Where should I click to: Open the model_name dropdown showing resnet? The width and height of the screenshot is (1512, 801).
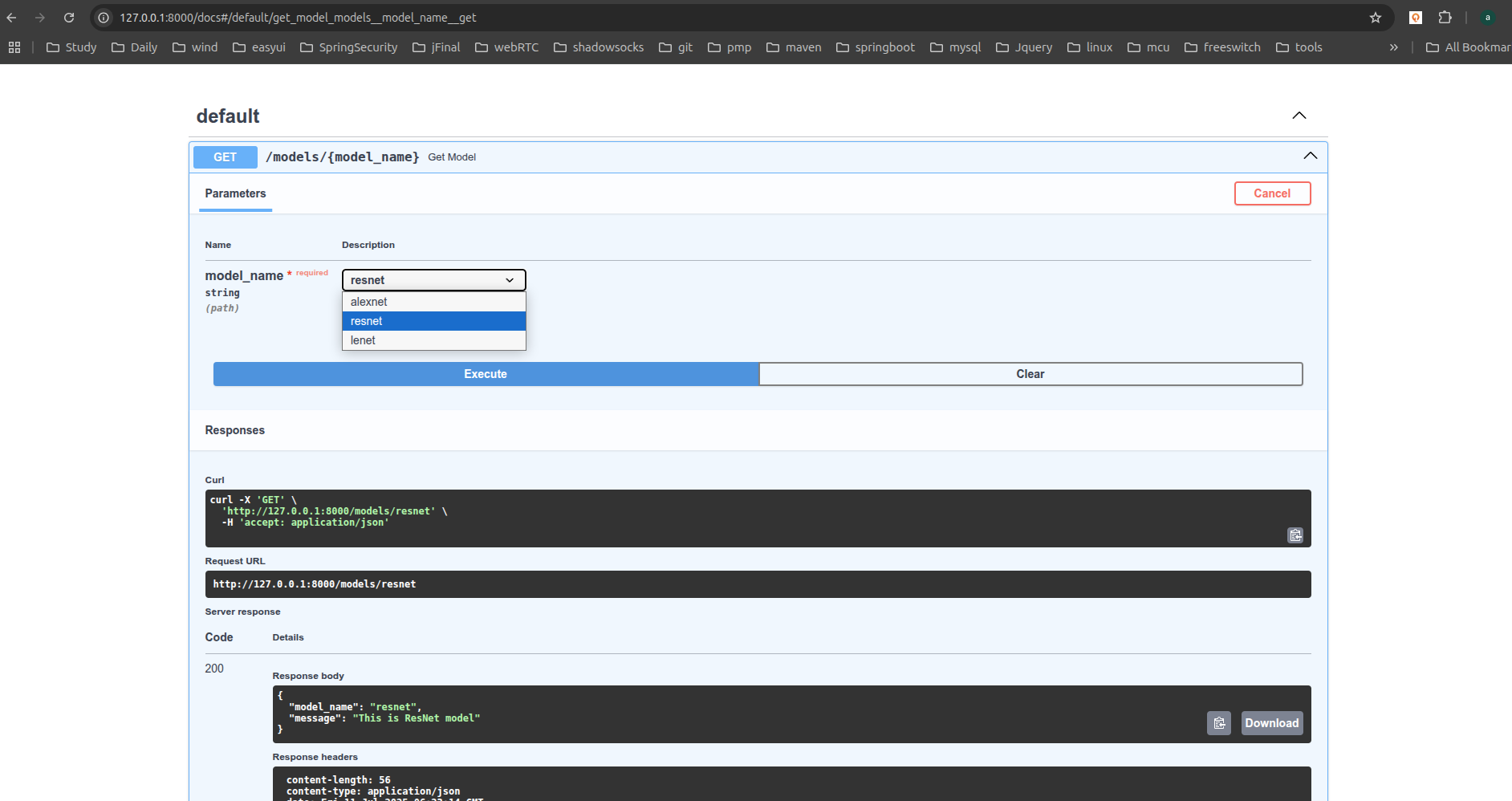(x=433, y=280)
